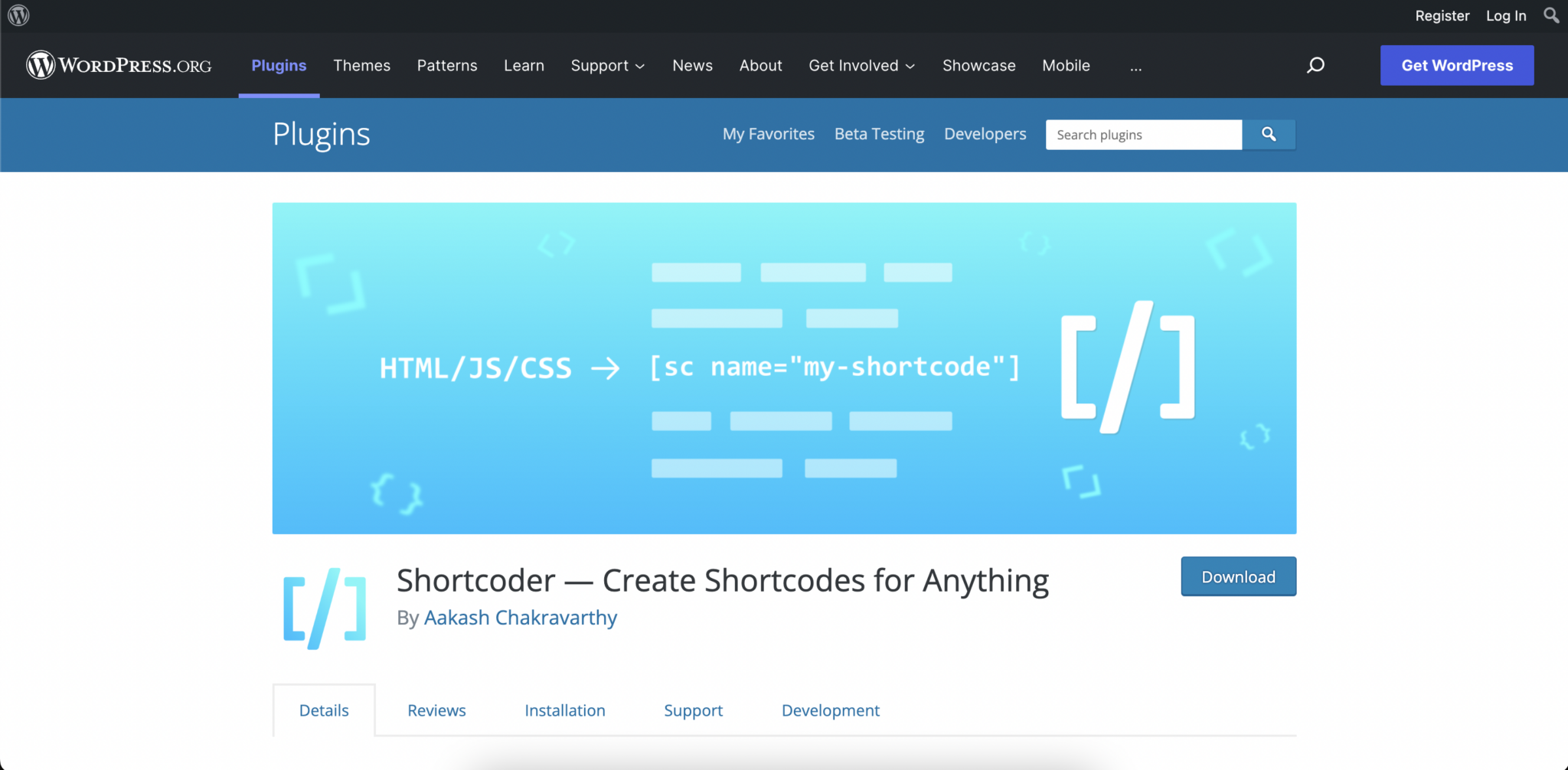Viewport: 1568px width, 770px height.
Task: Switch to the Details tab
Action: point(324,710)
